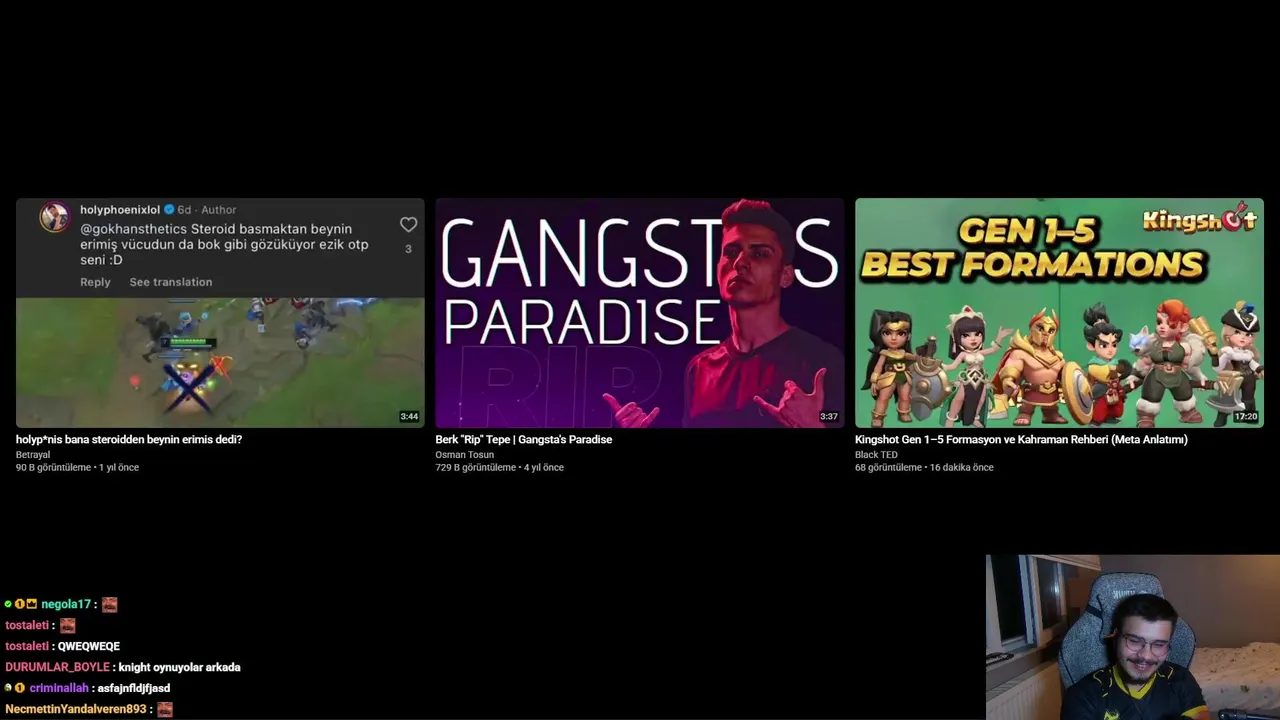The image size is (1280, 720).
Task: Click title 'Berk "Rip" Tepe | Gangsta's Paradise'
Action: pos(524,439)
